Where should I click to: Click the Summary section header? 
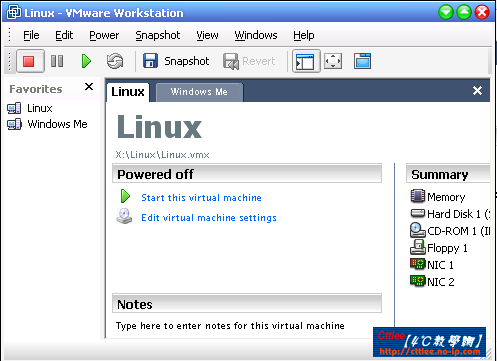pyautogui.click(x=448, y=174)
